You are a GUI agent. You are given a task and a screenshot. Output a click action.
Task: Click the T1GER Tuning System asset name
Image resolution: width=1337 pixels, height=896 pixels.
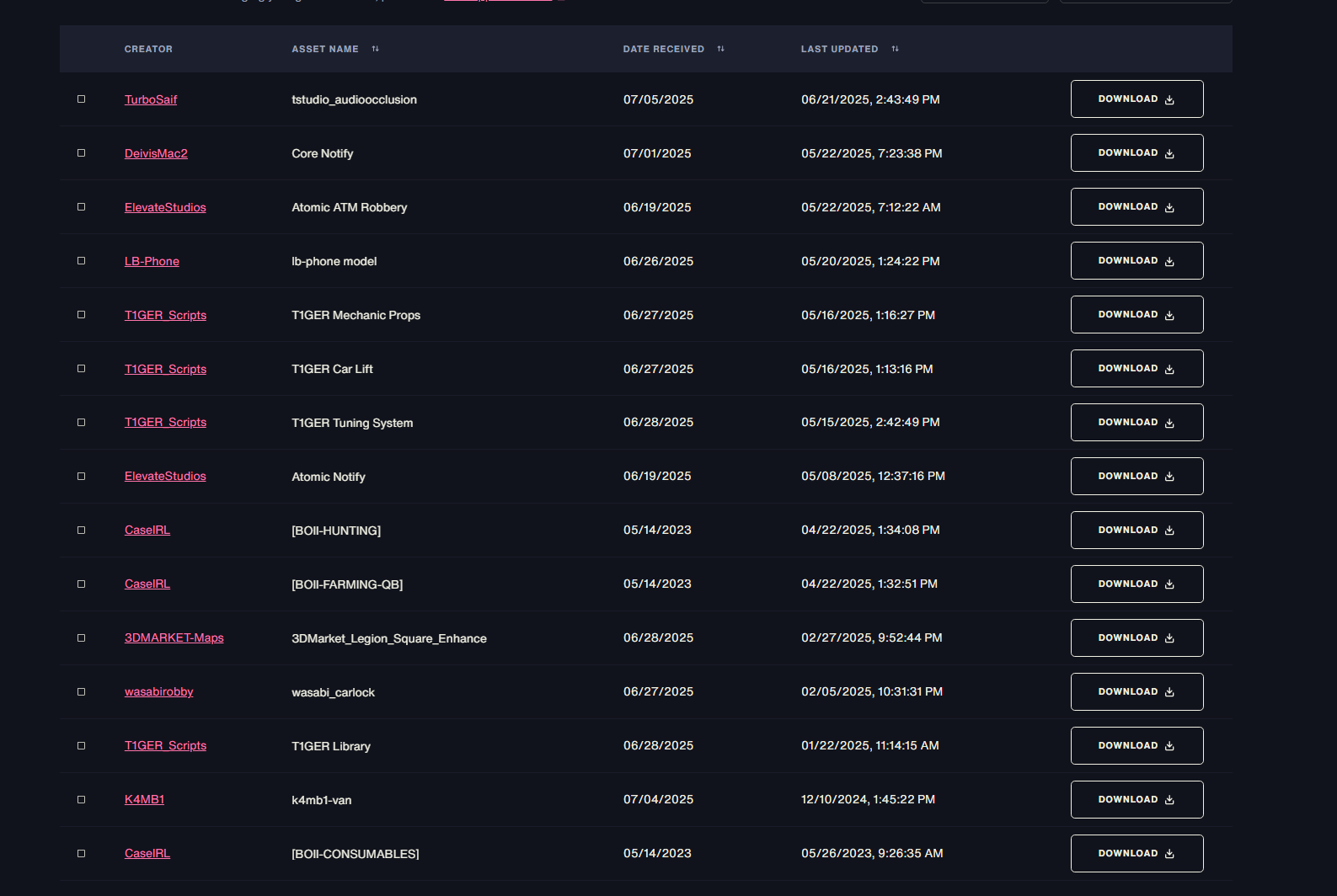coord(352,423)
